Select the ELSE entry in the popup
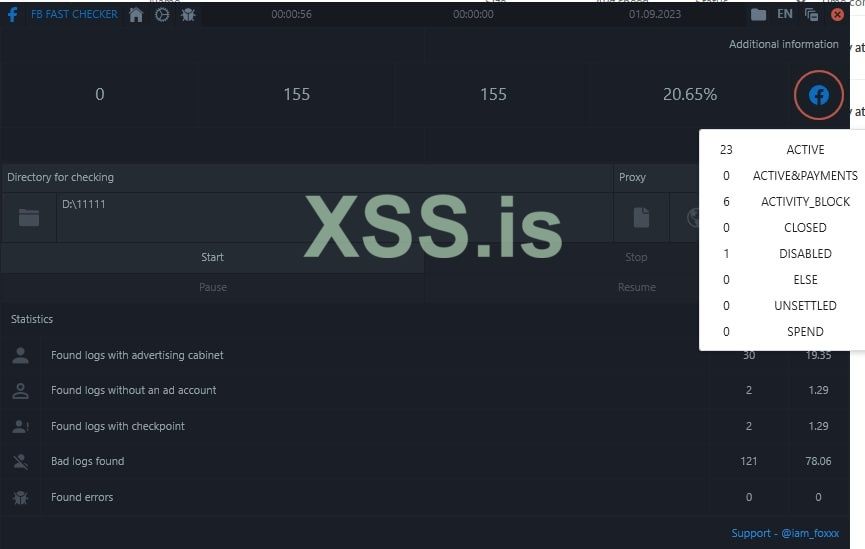Image resolution: width=865 pixels, height=549 pixels. [x=805, y=279]
